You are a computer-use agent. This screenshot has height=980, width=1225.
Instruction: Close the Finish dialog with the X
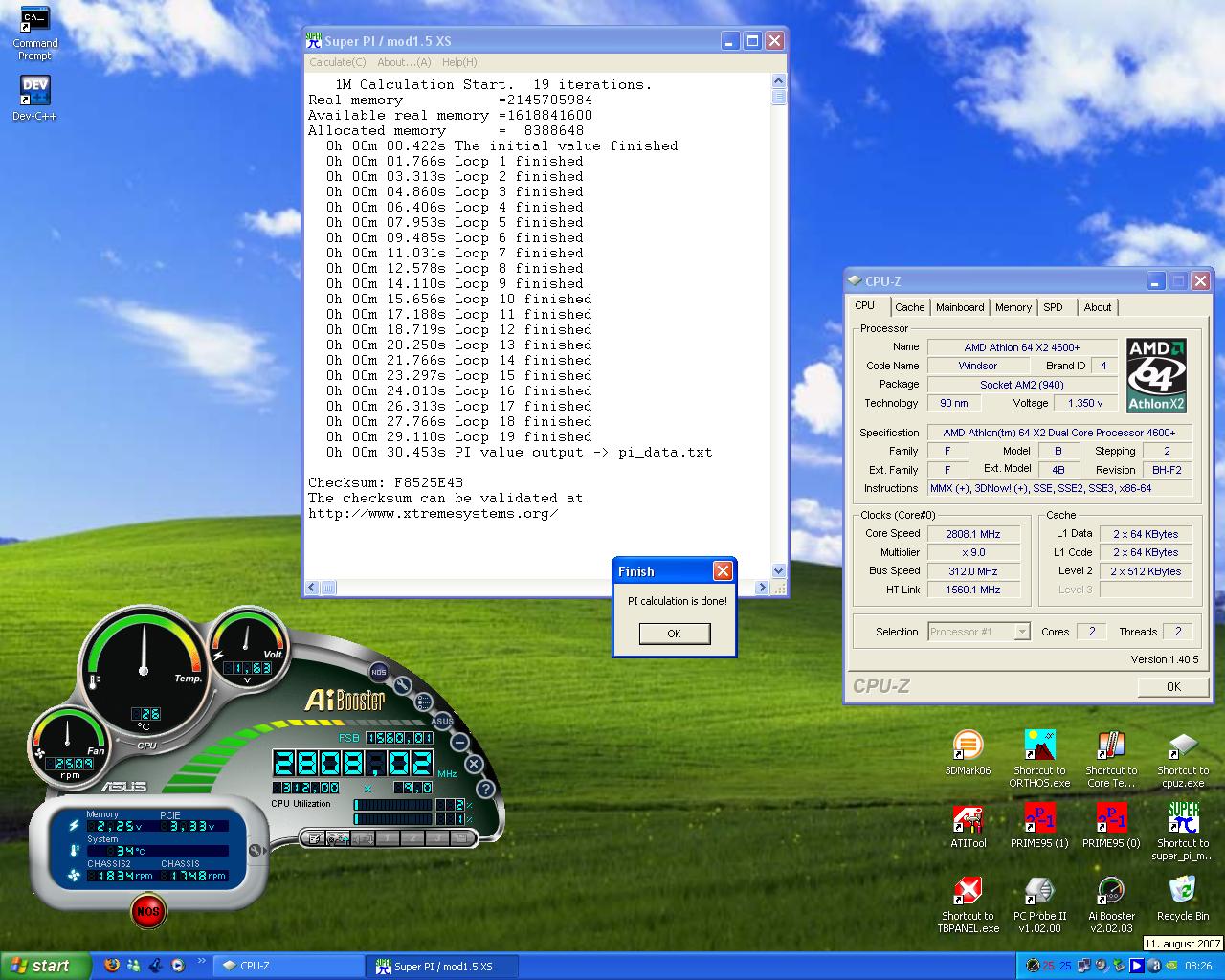pos(723,571)
